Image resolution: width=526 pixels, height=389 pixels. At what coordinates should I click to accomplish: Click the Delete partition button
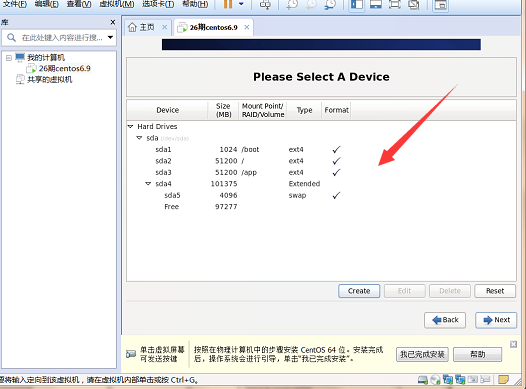[450, 291]
